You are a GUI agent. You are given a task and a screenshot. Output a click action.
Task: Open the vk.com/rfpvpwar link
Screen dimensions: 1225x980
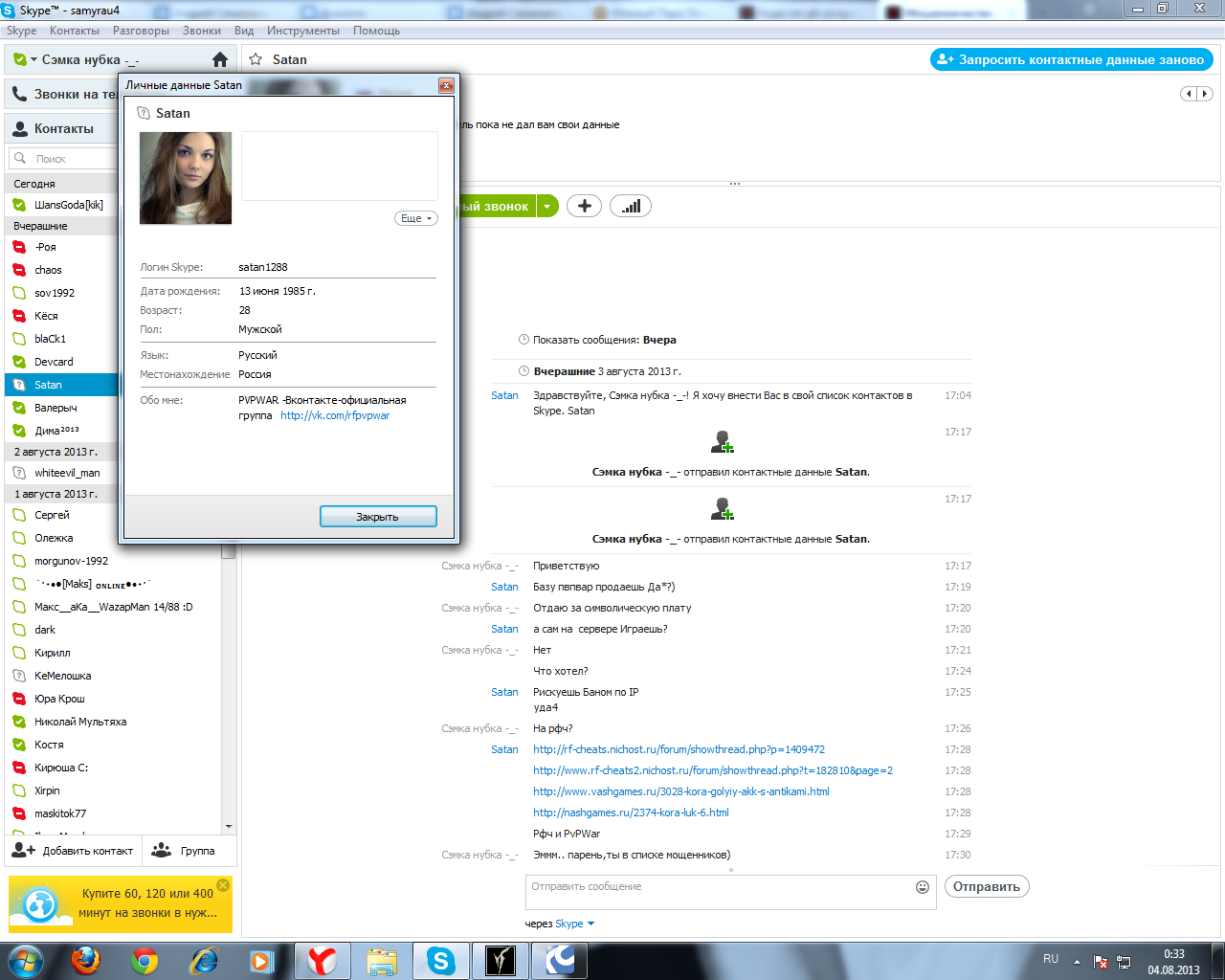tap(335, 415)
